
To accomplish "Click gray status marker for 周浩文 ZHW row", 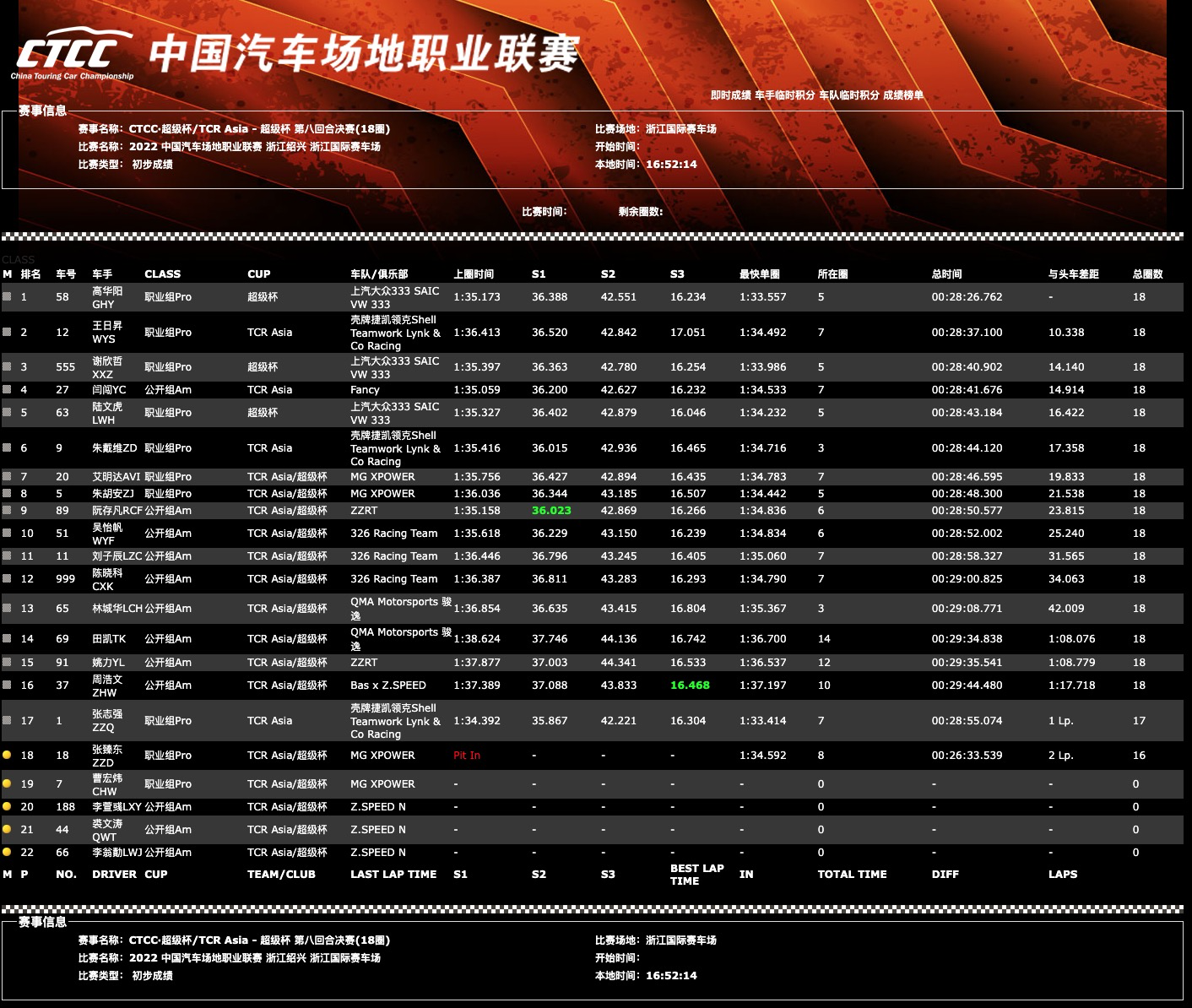I will pyautogui.click(x=7, y=686).
